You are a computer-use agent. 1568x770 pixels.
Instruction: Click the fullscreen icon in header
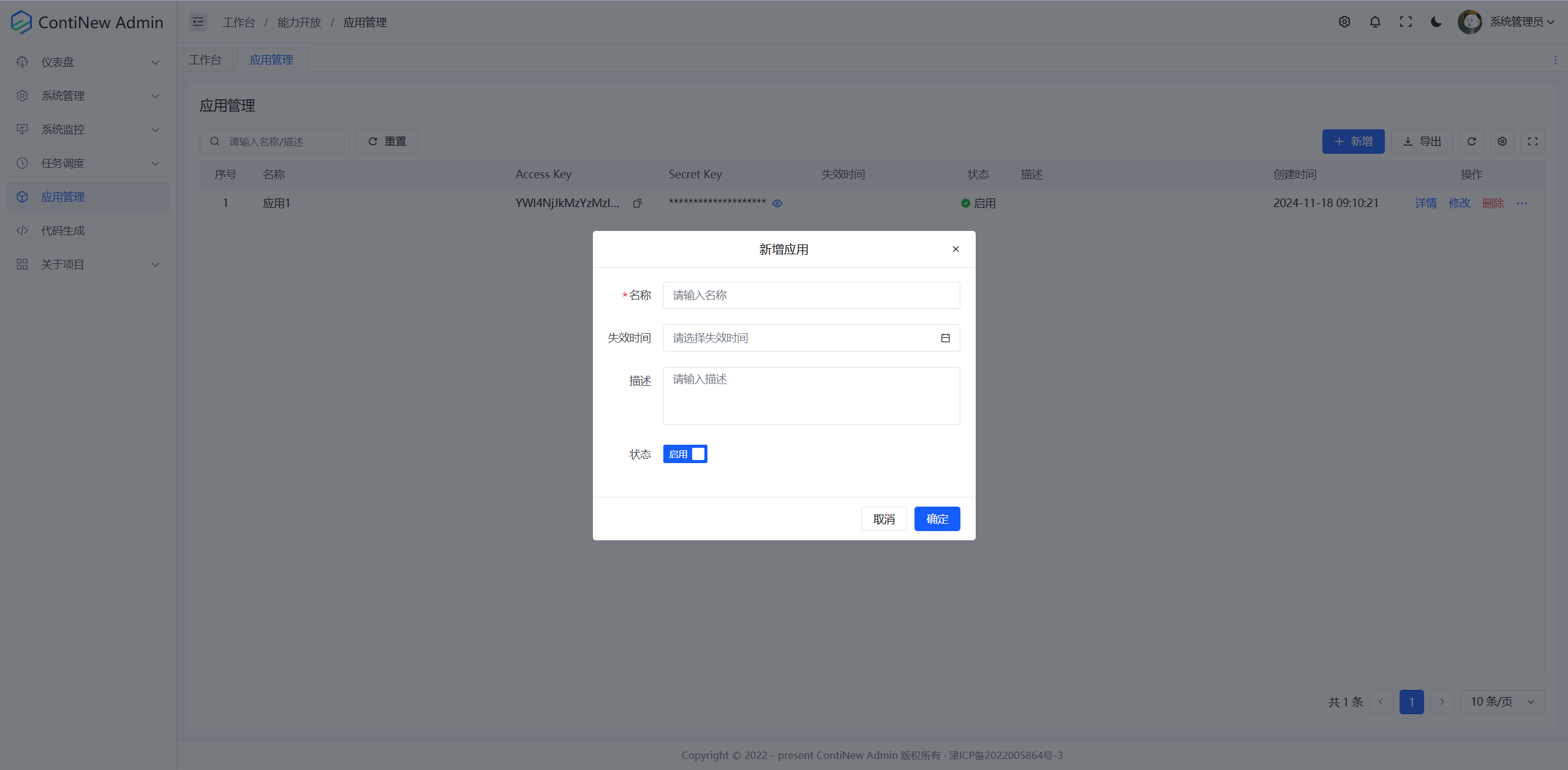[x=1406, y=22]
